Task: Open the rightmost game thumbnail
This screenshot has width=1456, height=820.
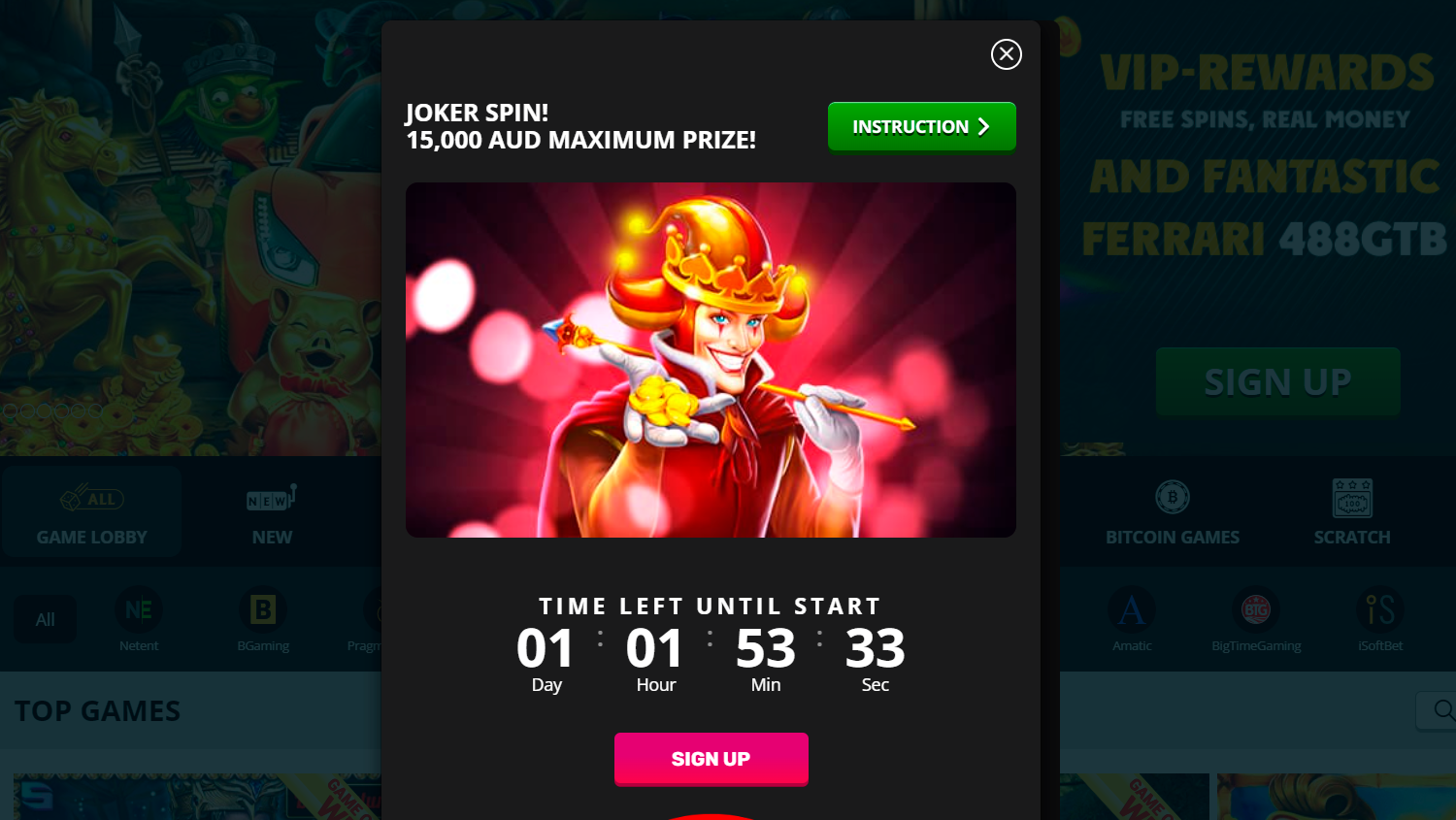Action: pyautogui.click(x=1337, y=797)
